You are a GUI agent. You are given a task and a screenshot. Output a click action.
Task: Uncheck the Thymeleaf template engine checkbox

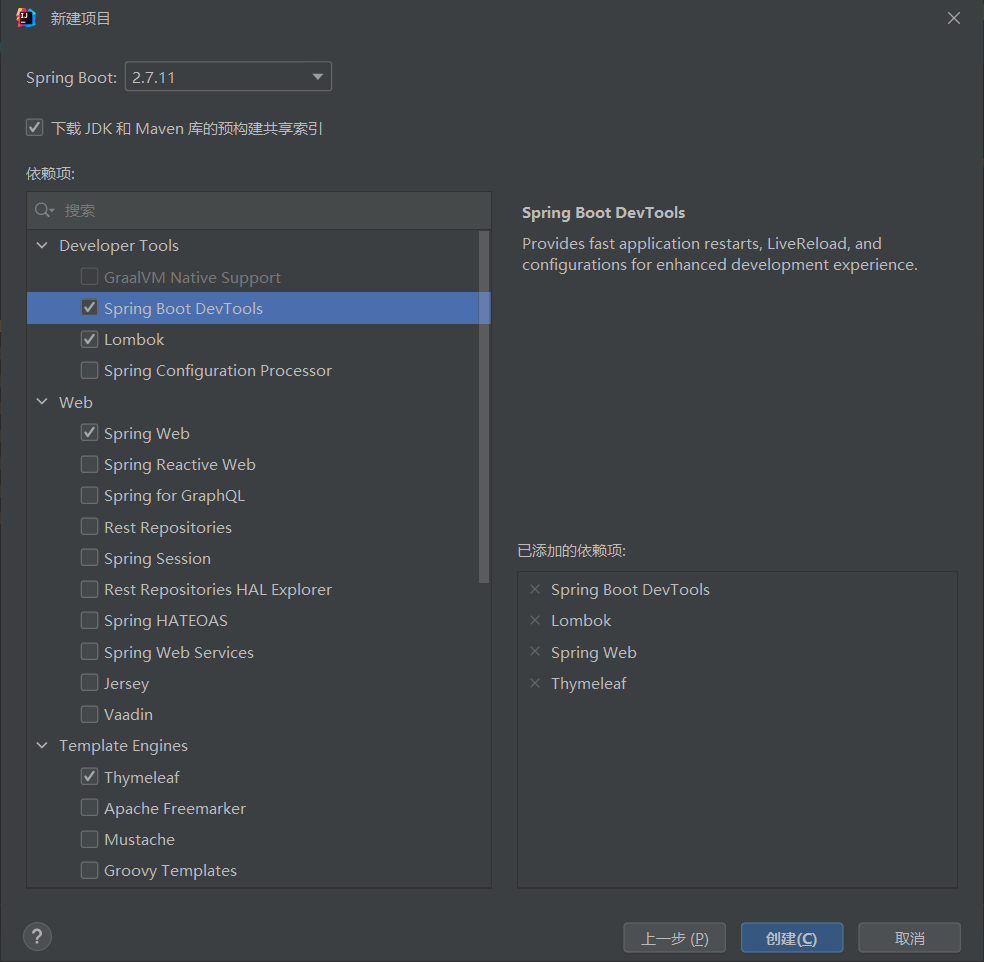(89, 776)
